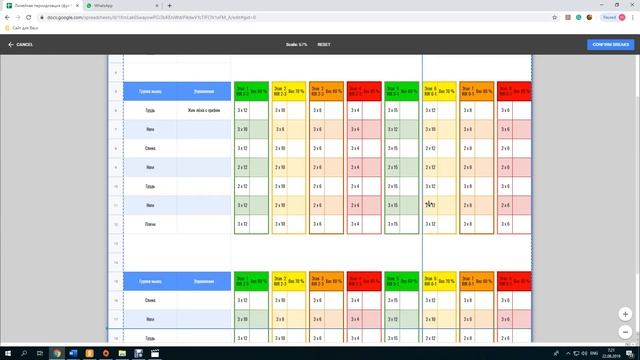Click the Scale 67% indicator
The image size is (640, 360).
pyautogui.click(x=296, y=44)
